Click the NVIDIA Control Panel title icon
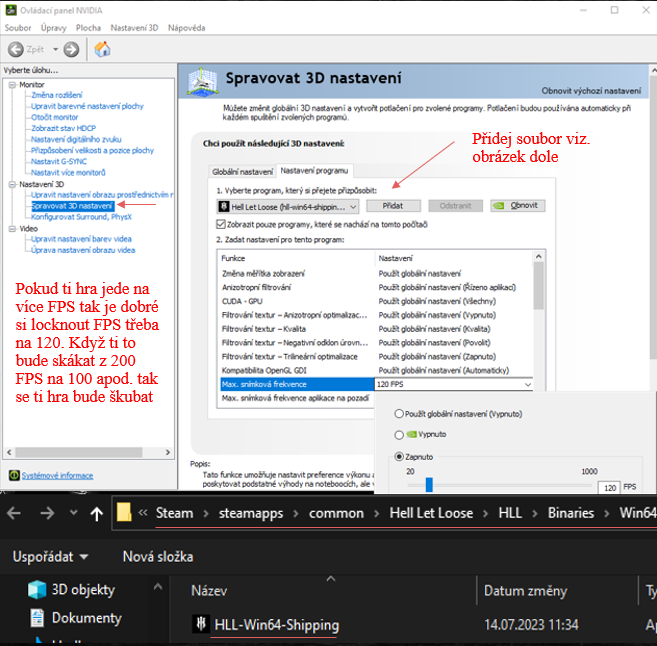 click(x=11, y=10)
